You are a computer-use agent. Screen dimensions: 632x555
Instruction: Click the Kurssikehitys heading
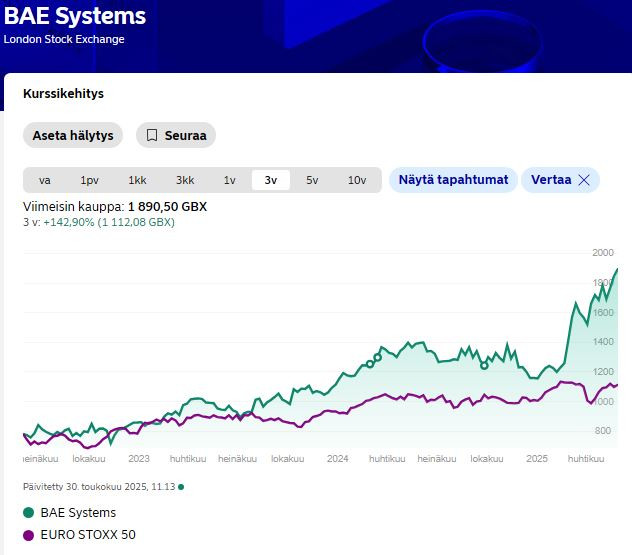[x=63, y=94]
